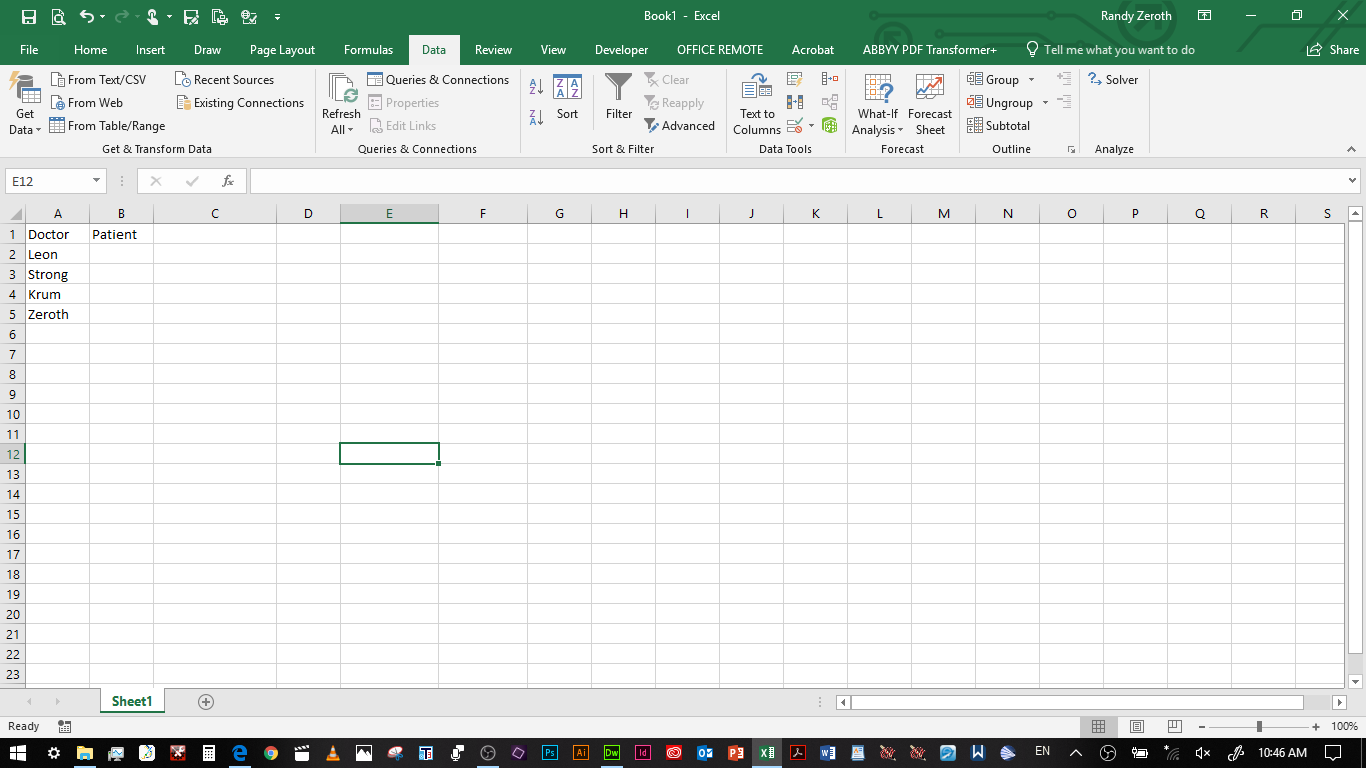Sort A to Z ascending
Image resolution: width=1366 pixels, height=768 pixels.
click(x=536, y=88)
